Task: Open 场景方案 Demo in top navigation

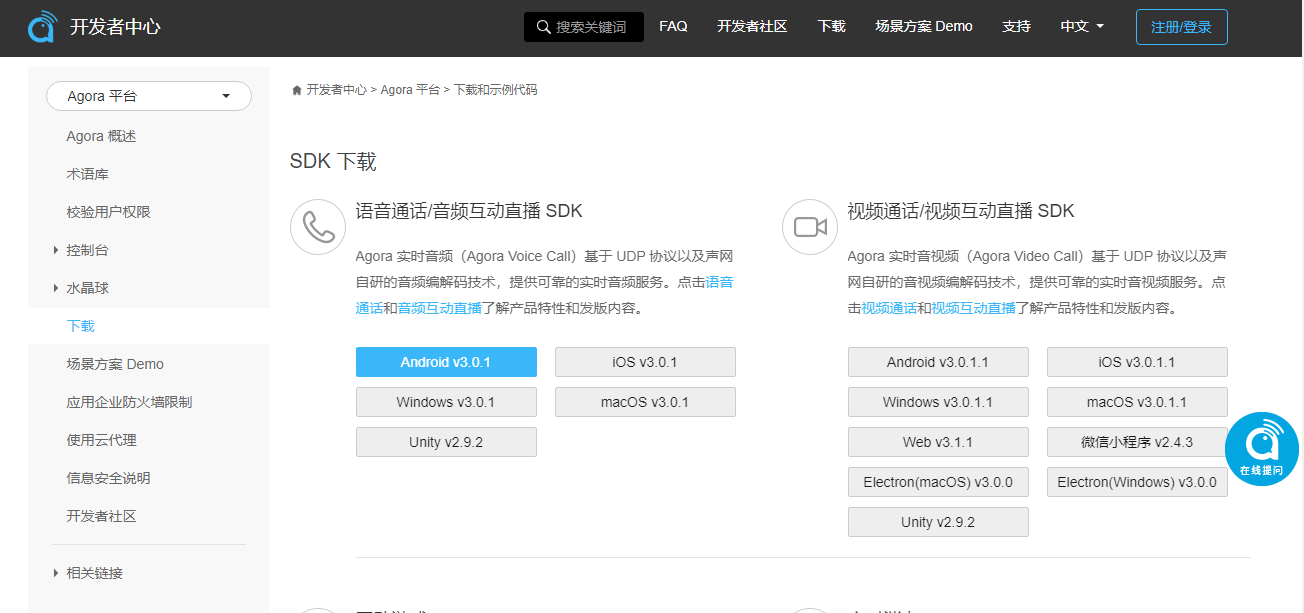Action: (924, 27)
